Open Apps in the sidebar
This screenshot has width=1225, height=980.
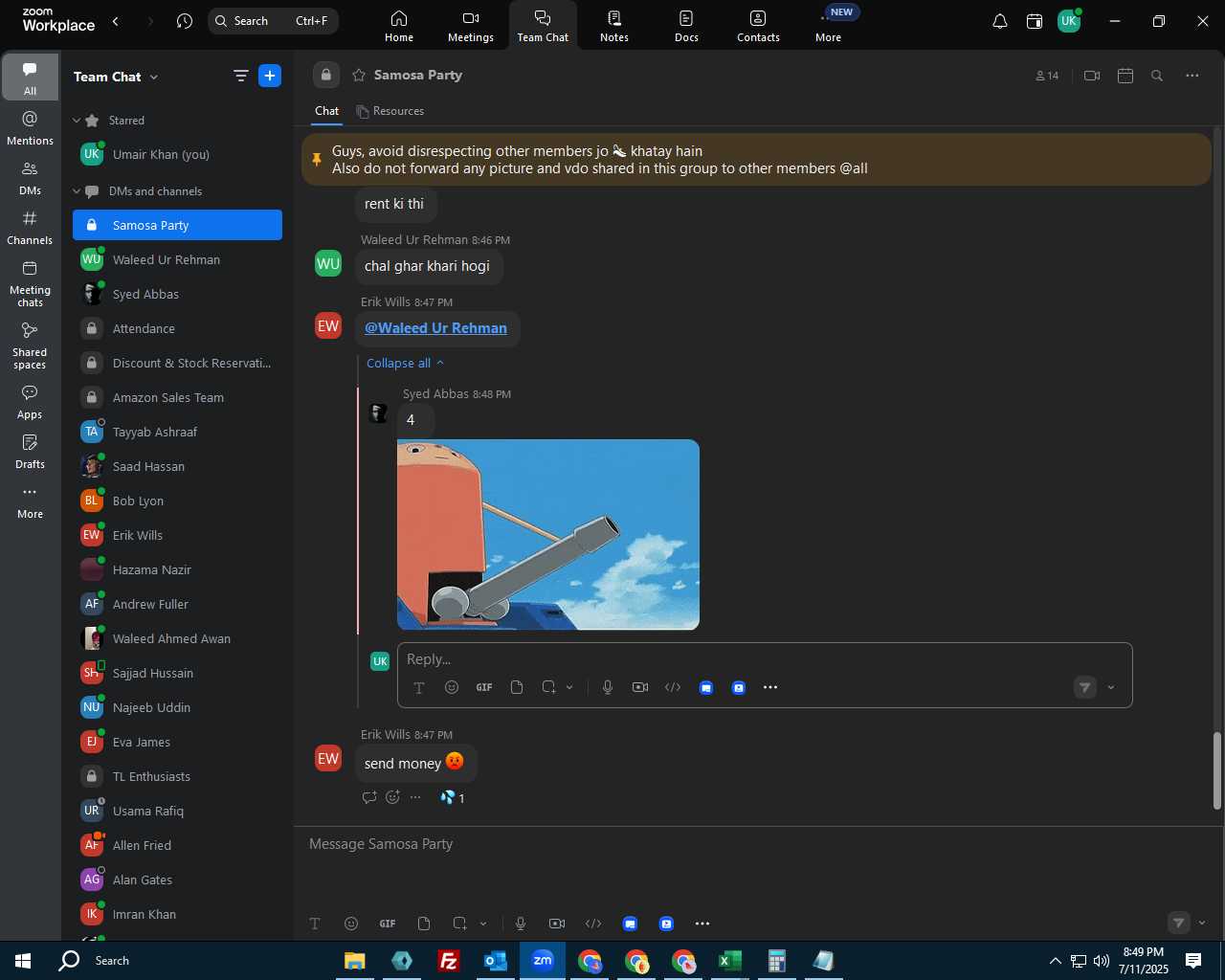[x=30, y=402]
